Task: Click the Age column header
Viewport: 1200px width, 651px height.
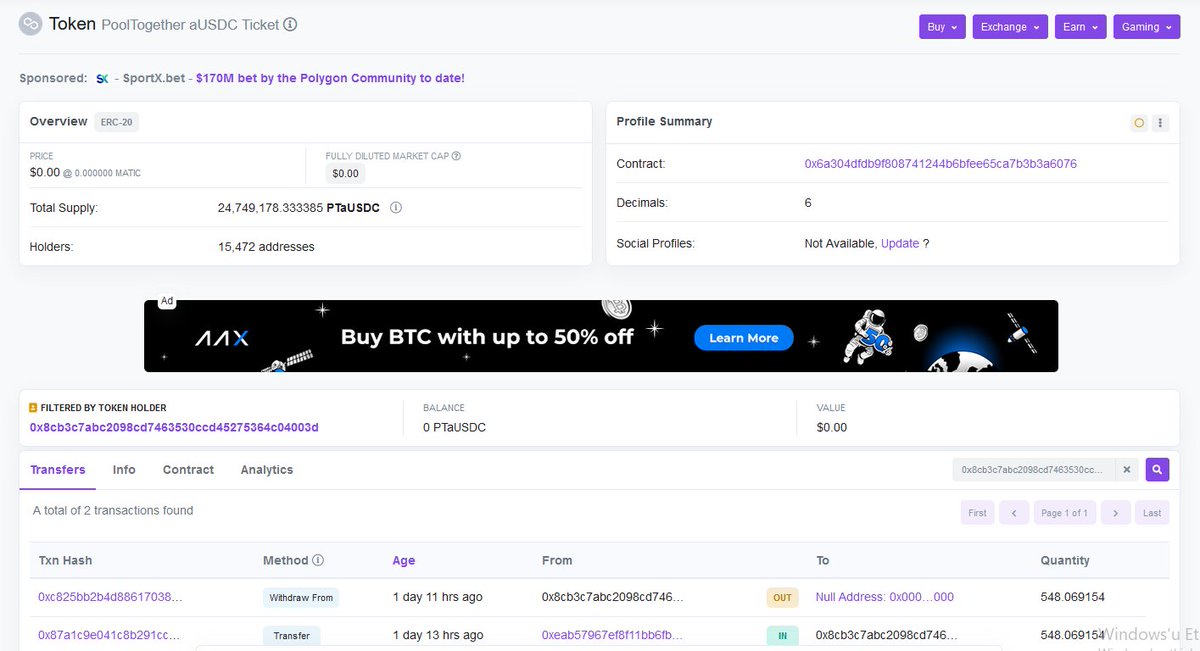Action: (x=404, y=561)
